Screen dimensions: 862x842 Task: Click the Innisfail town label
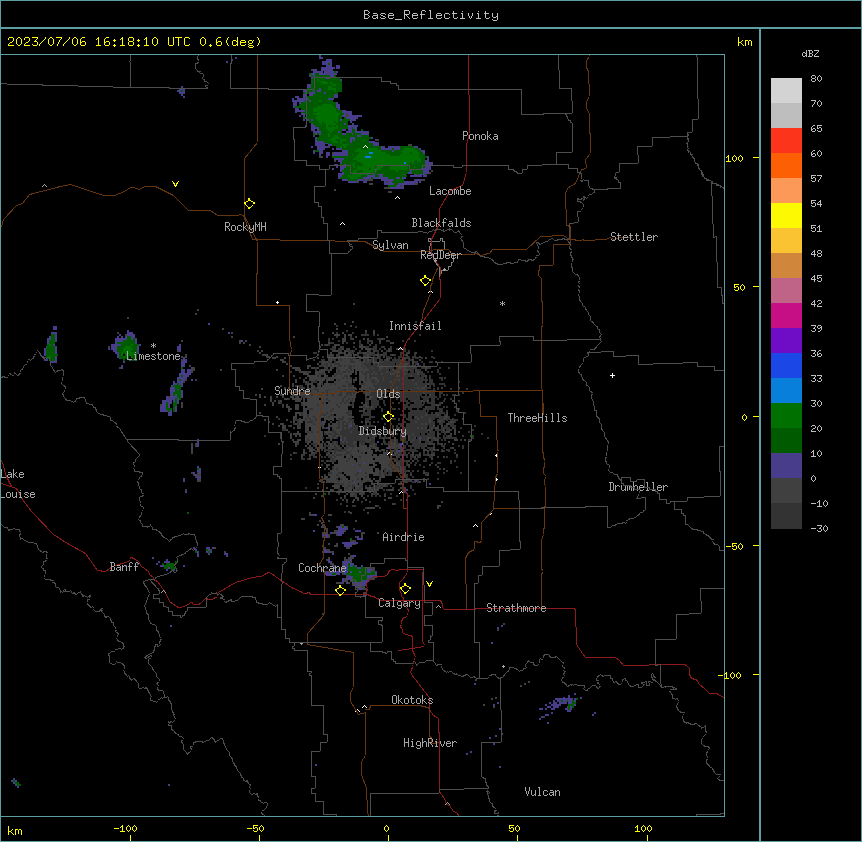tap(415, 326)
